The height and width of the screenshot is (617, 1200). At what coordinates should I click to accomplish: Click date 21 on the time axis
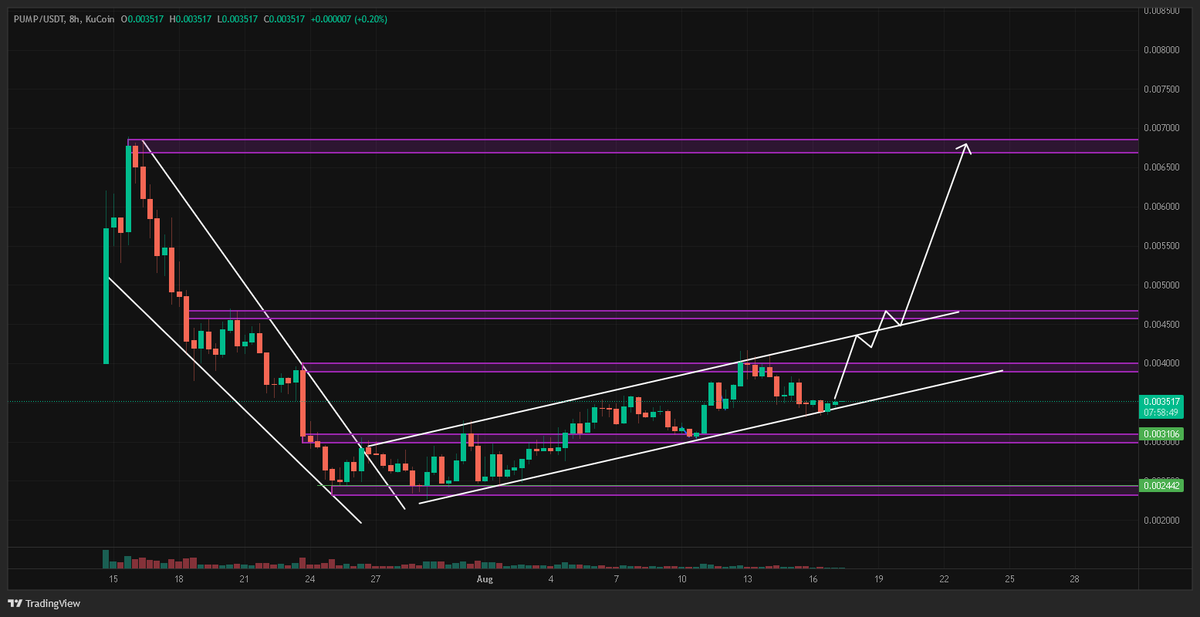coord(244,579)
